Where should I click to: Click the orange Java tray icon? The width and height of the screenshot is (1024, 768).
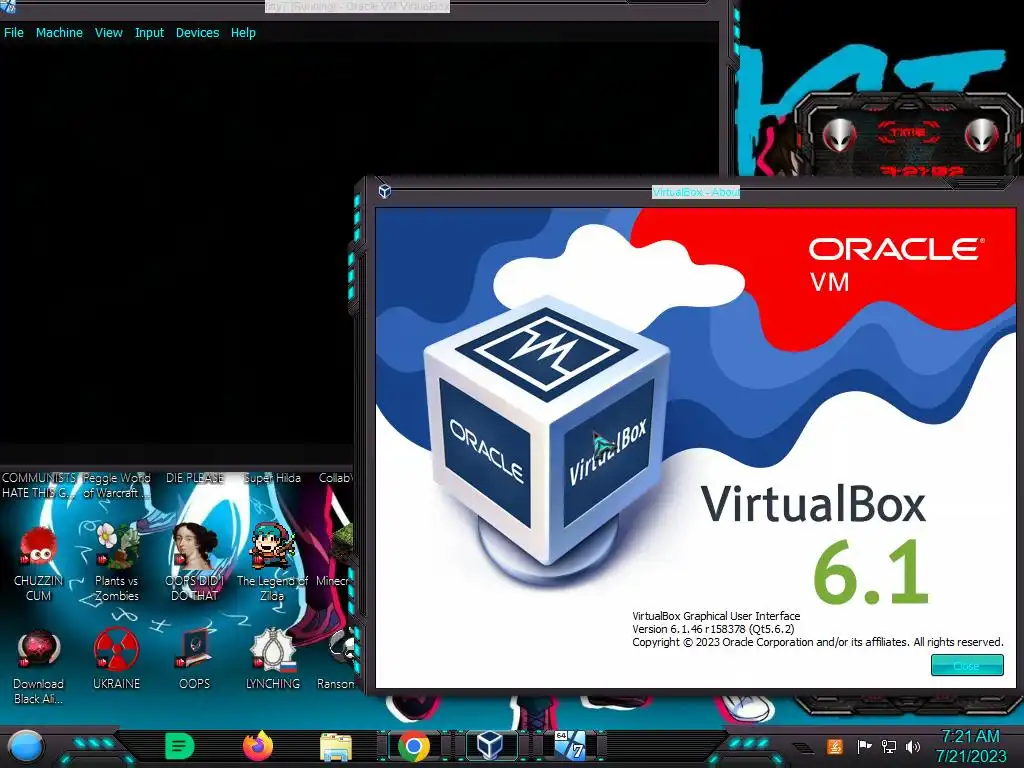point(835,746)
